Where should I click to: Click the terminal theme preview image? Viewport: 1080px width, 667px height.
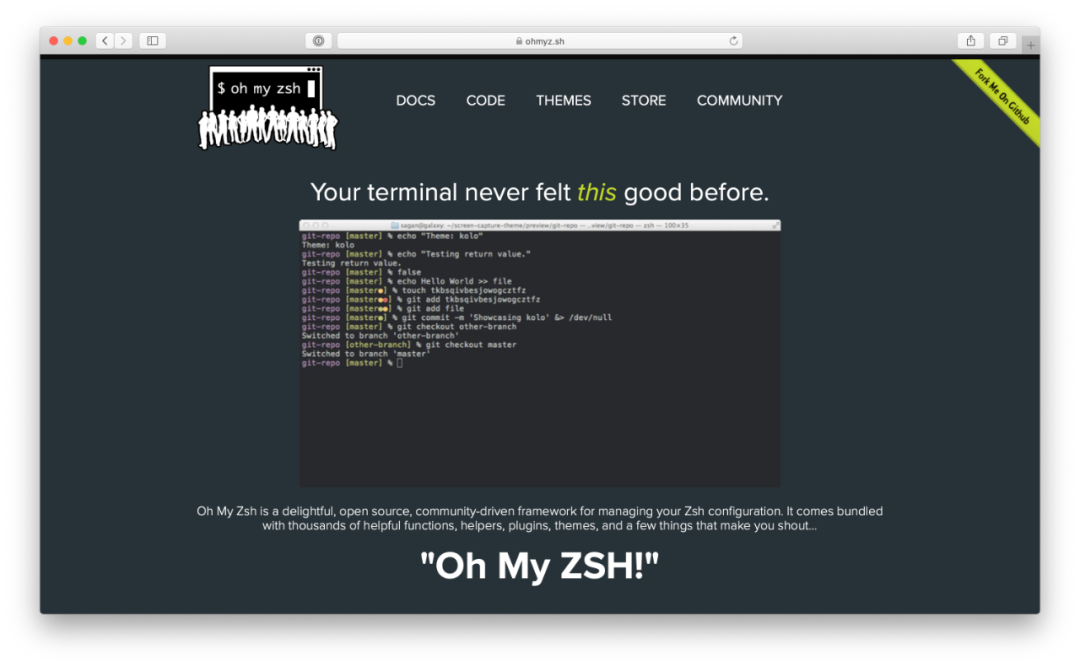(x=540, y=353)
